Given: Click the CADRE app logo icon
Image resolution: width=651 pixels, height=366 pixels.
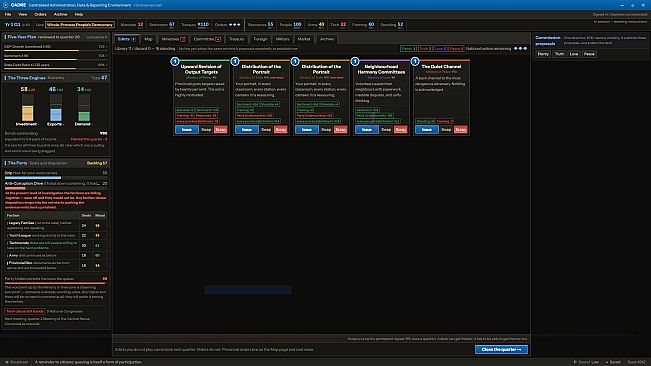Looking at the screenshot, I should (5, 5).
